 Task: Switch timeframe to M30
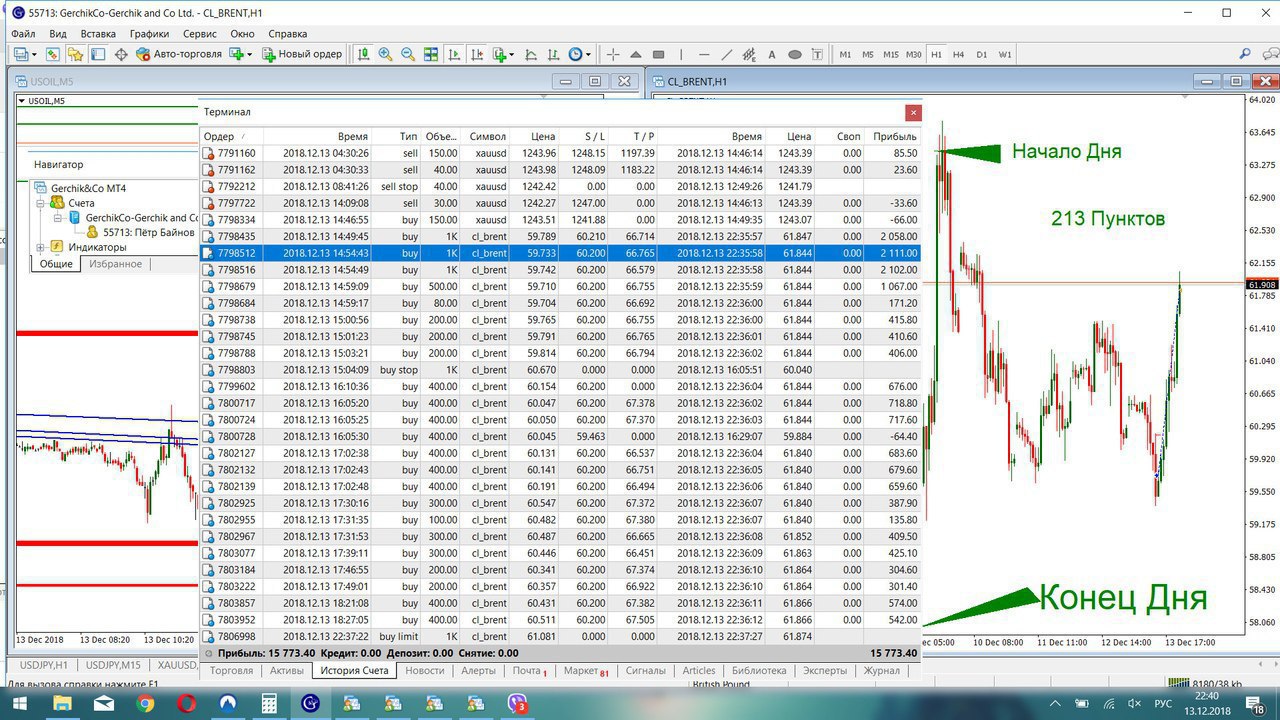click(x=914, y=54)
